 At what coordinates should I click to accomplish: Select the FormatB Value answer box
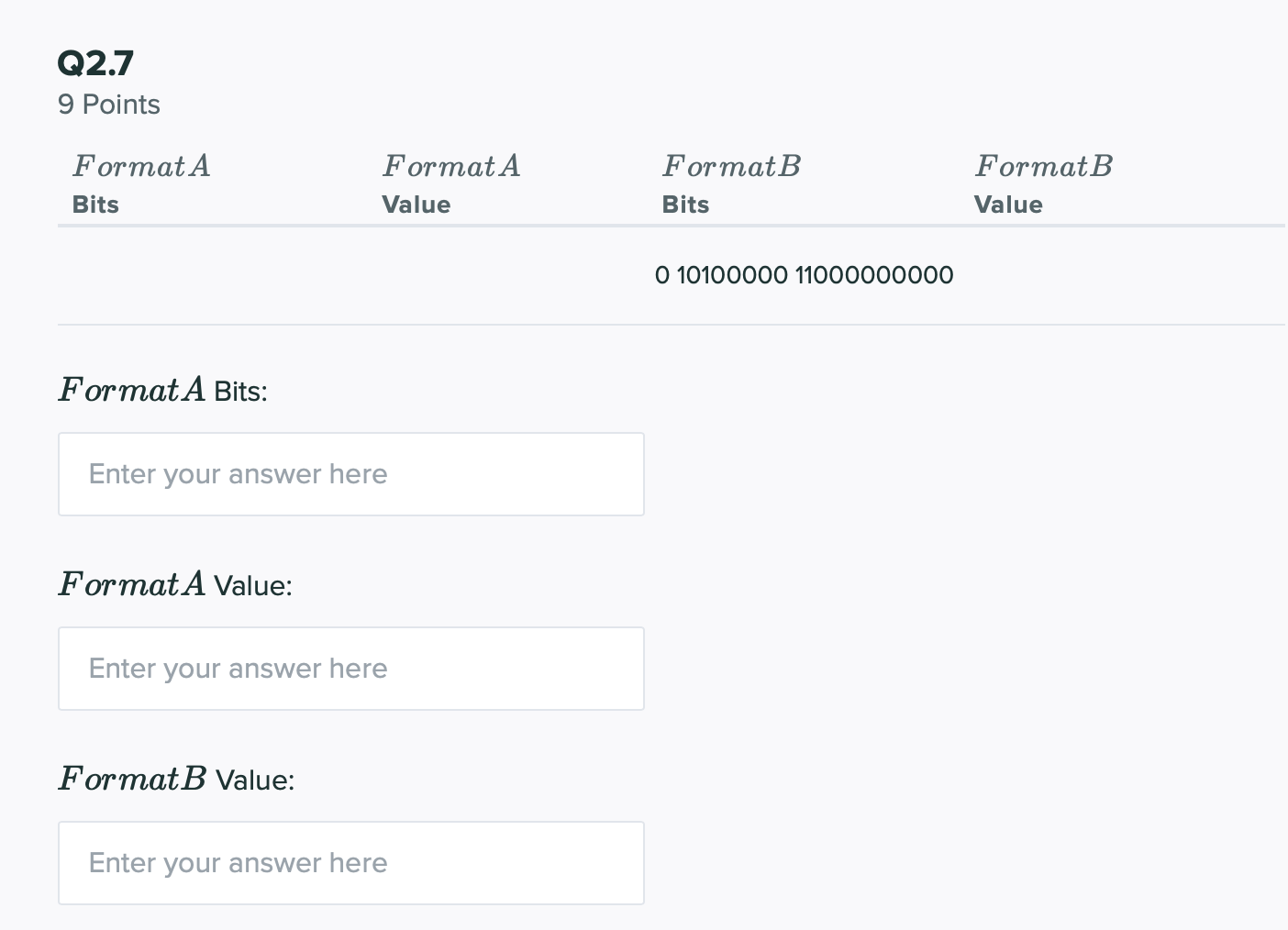coord(350,863)
